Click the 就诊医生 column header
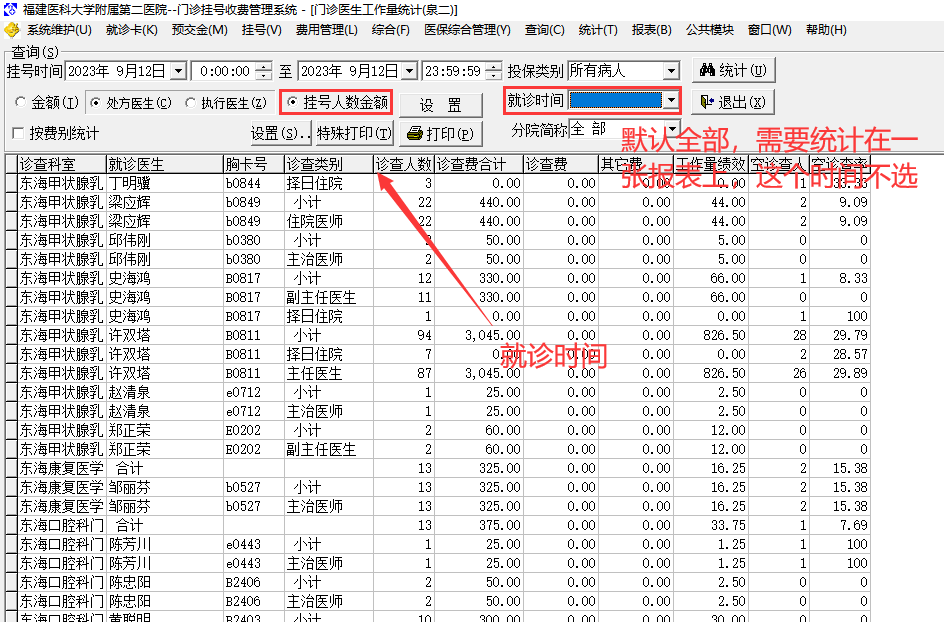Viewport: 944px width, 622px height. coord(164,164)
